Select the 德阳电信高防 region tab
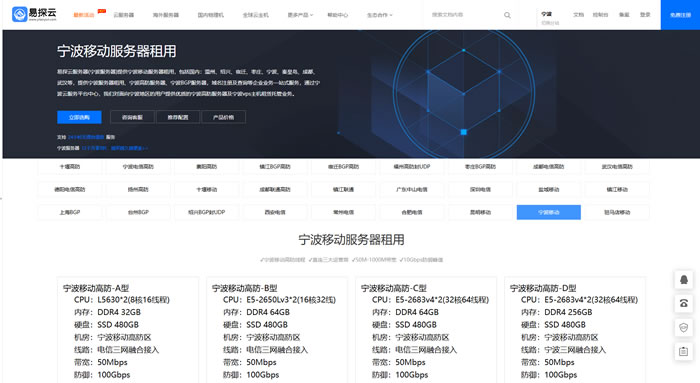The height and width of the screenshot is (383, 700). pos(70,189)
